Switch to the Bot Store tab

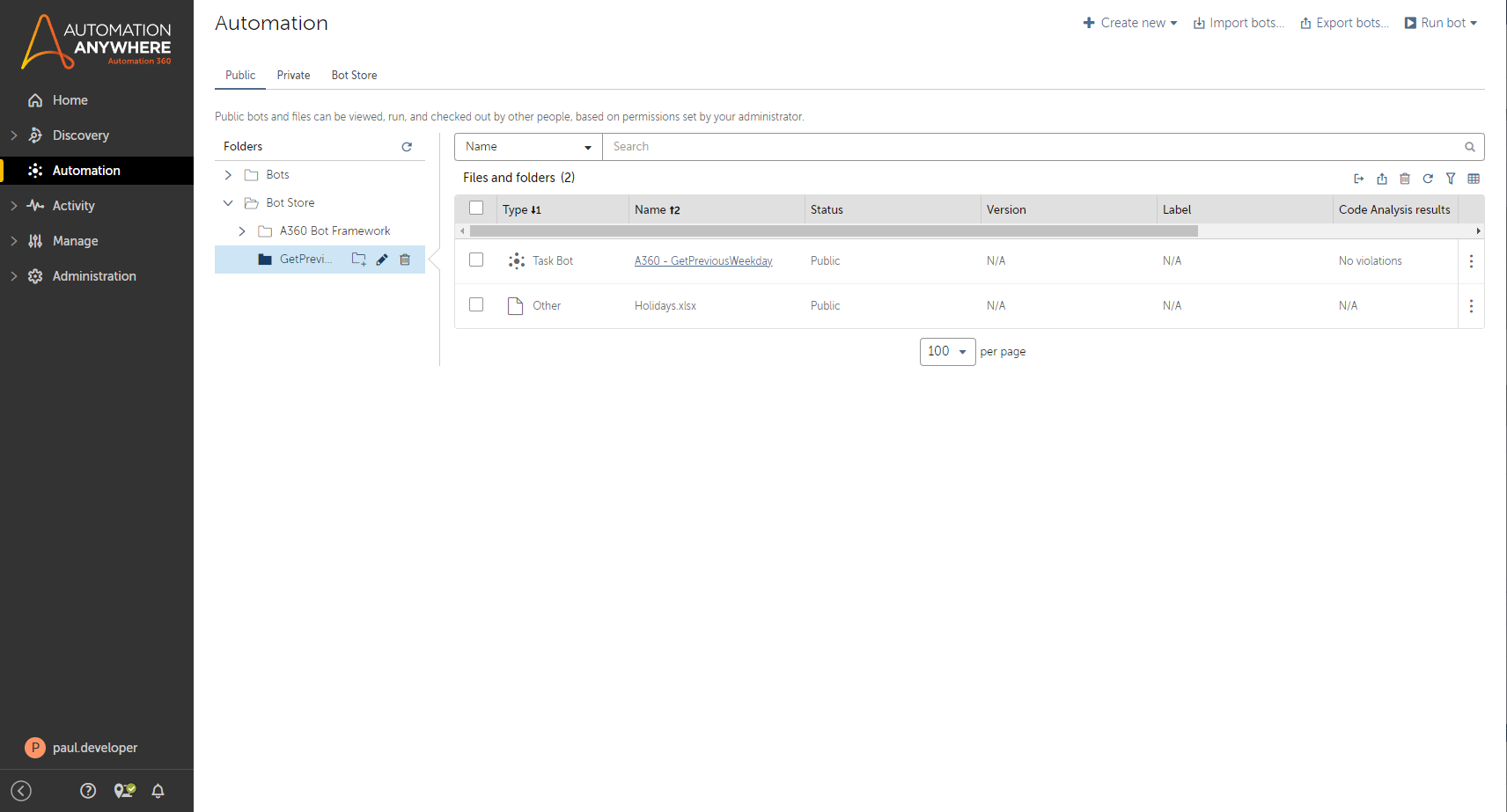coord(354,76)
